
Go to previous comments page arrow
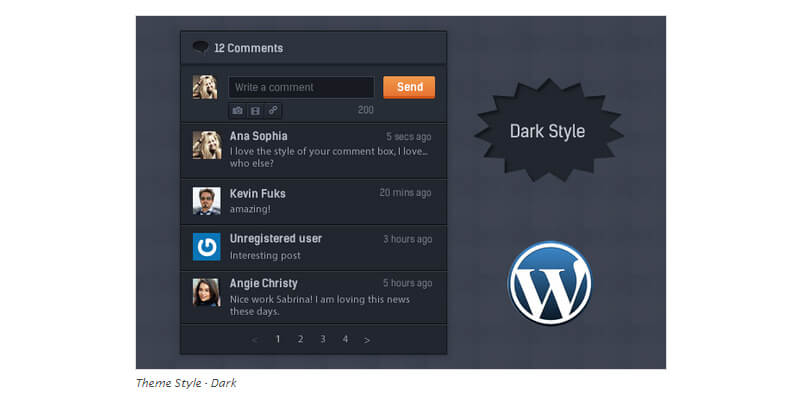255,340
